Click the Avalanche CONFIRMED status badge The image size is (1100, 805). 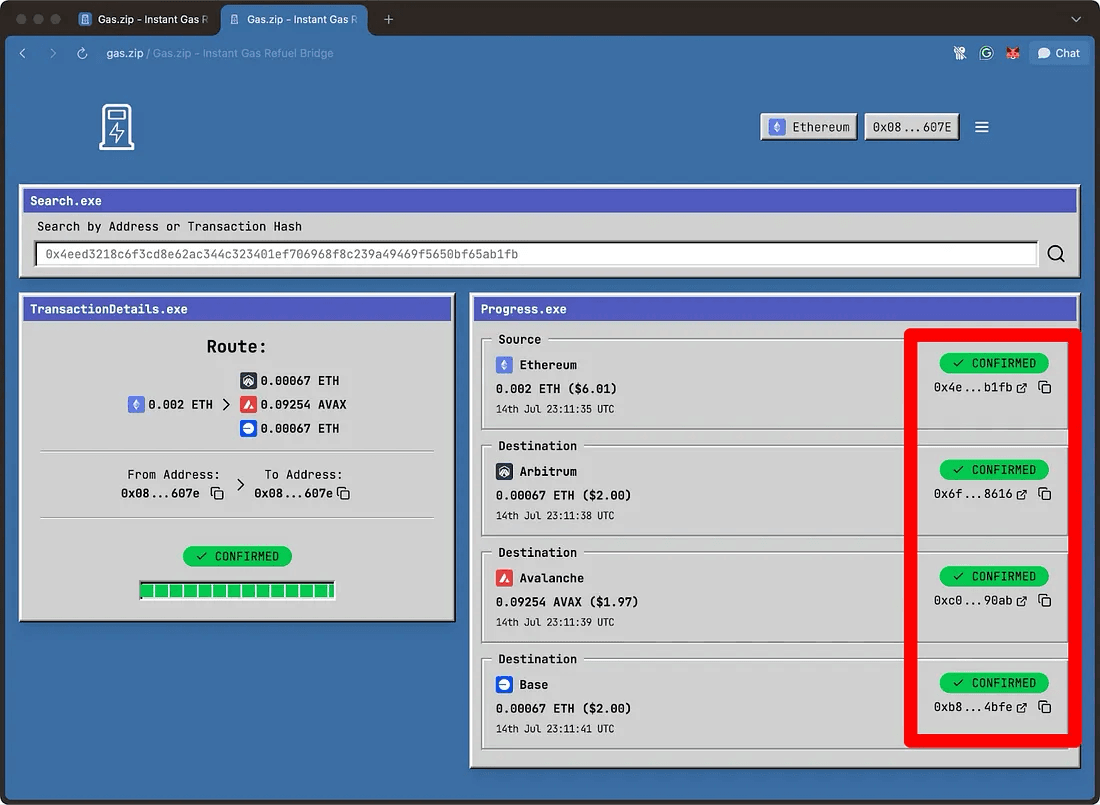pyautogui.click(x=994, y=576)
